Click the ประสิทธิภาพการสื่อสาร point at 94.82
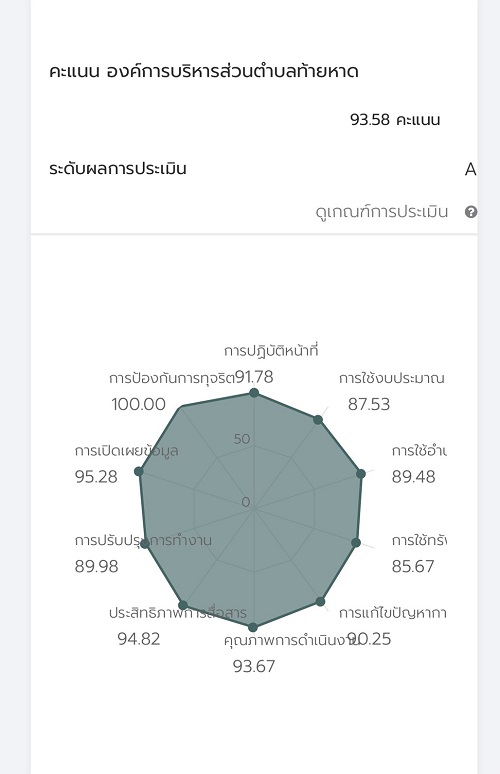Screen dimensions: 500x774 (183, 605)
